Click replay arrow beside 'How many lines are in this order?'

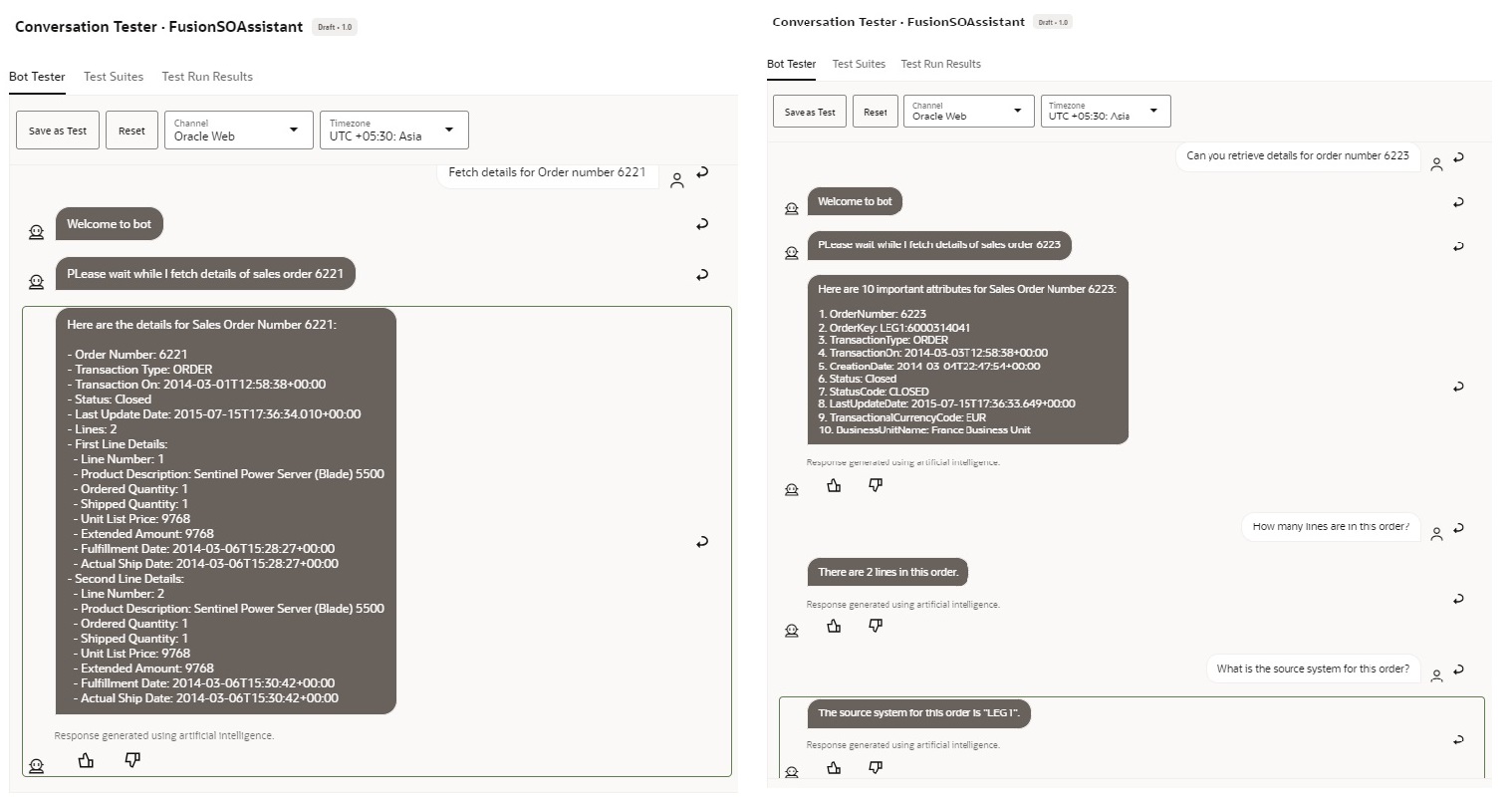[x=1458, y=528]
